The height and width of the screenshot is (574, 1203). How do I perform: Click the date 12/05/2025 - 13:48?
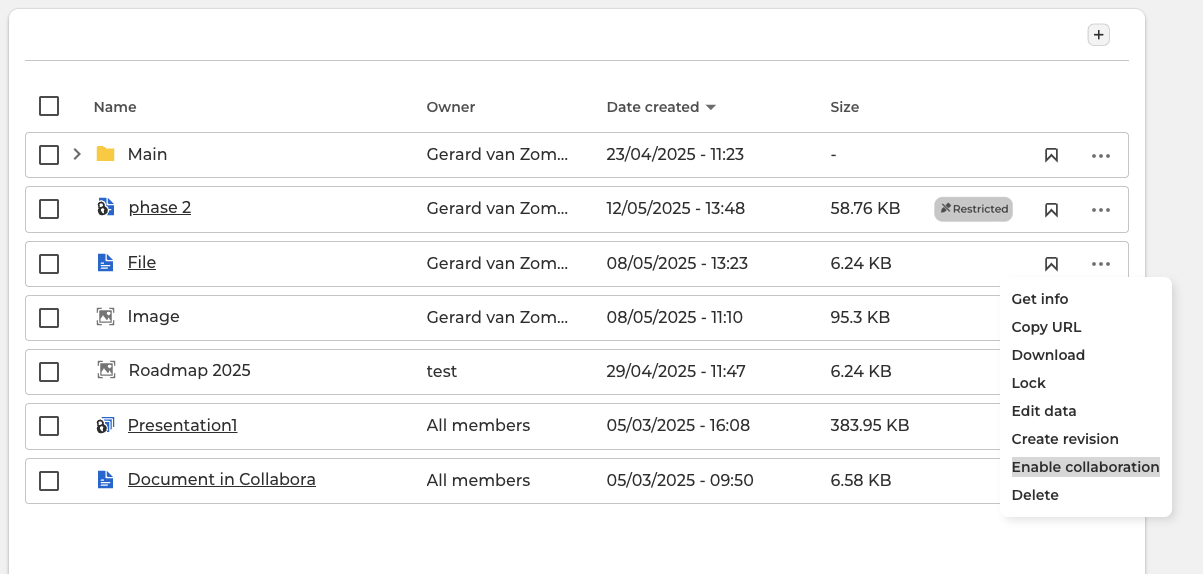[676, 208]
